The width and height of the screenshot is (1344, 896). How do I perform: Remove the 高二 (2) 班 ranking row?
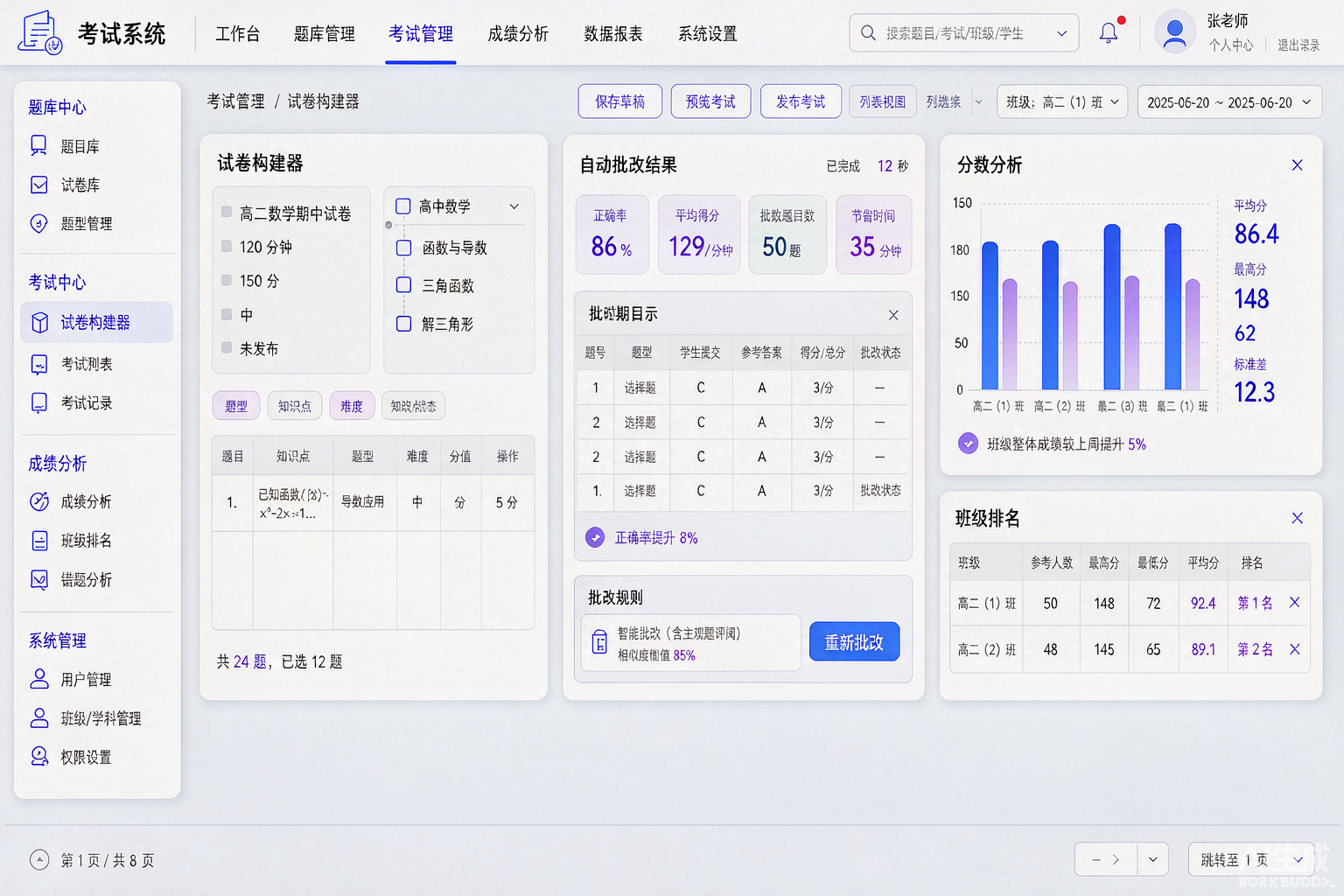(x=1295, y=648)
